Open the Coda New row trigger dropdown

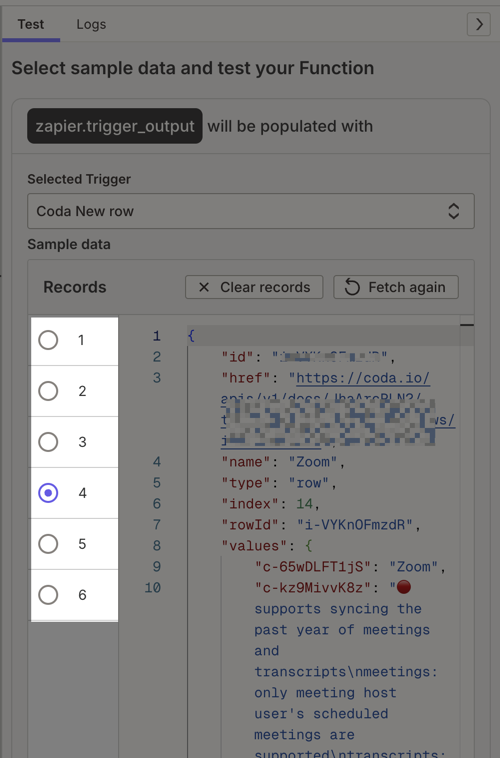pyautogui.click(x=250, y=211)
